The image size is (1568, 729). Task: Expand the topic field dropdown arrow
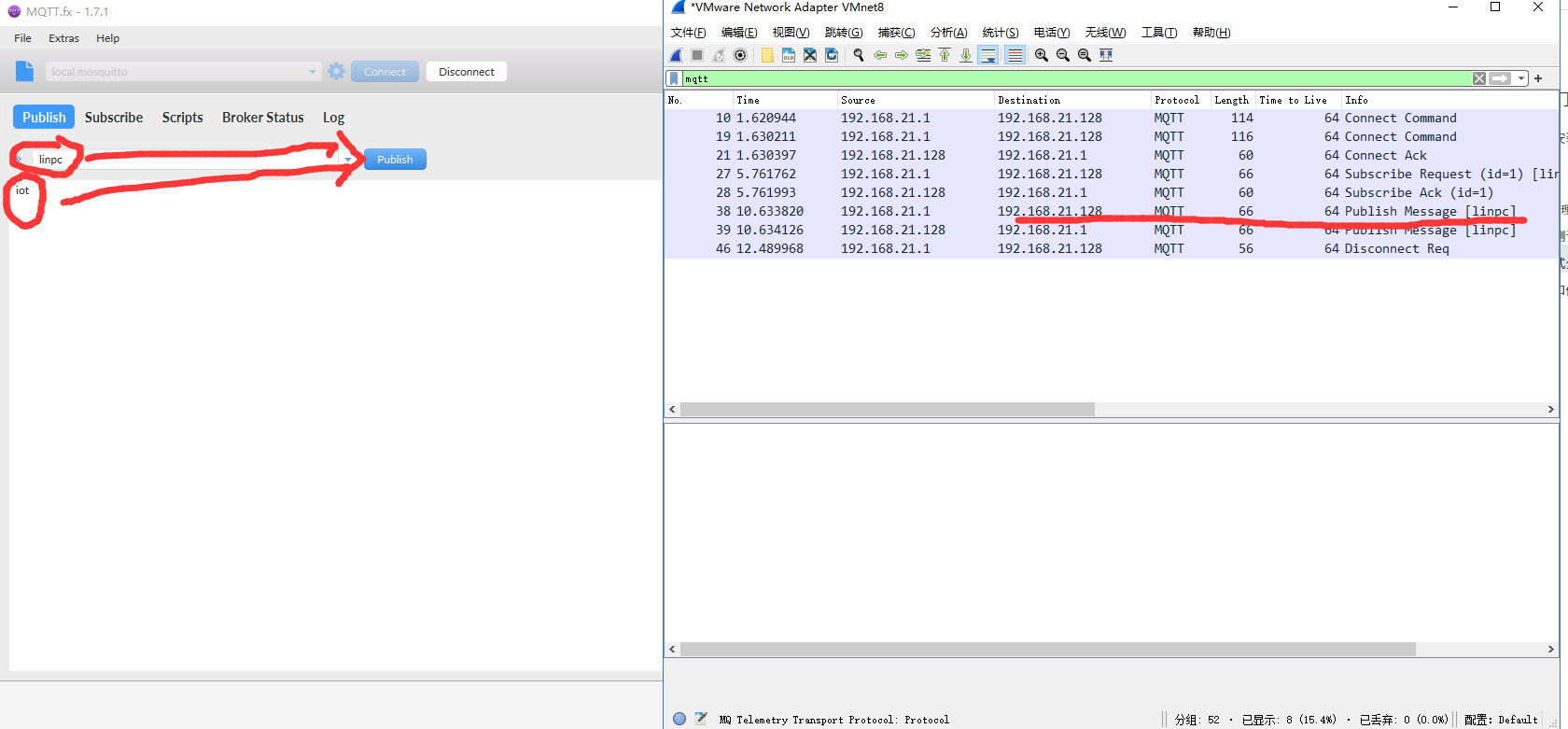point(348,160)
